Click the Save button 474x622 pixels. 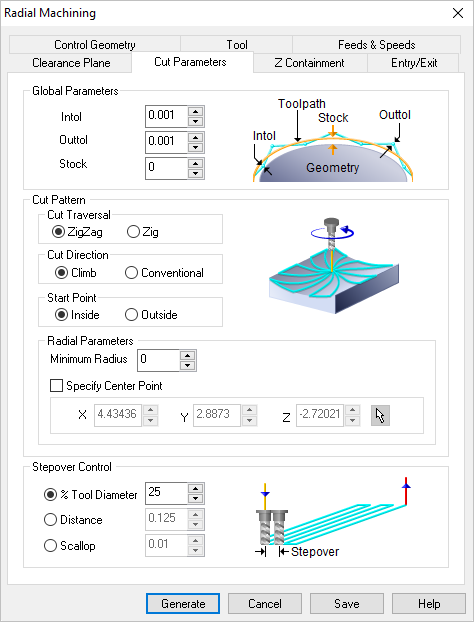tap(347, 603)
